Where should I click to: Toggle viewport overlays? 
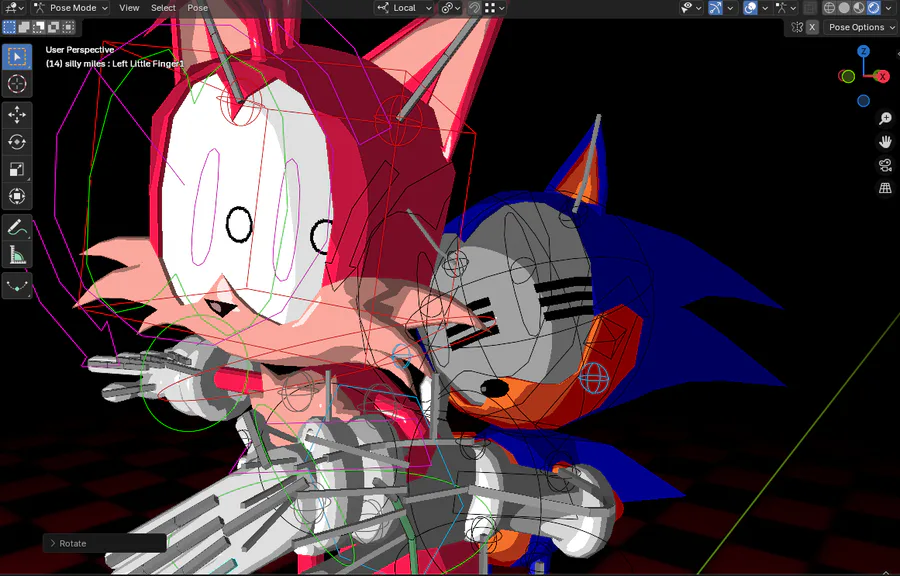750,7
